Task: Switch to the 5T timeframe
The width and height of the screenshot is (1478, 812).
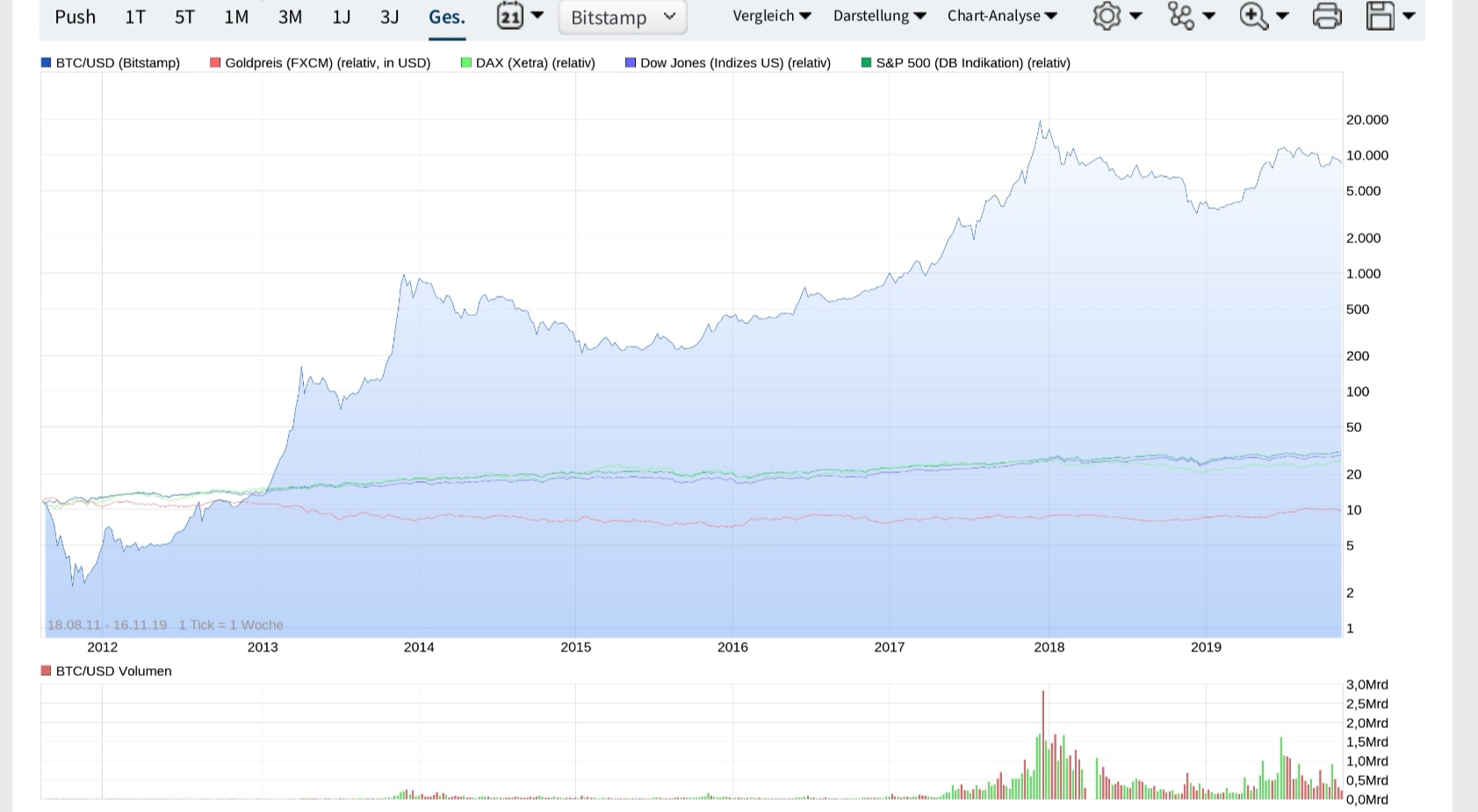Action: [184, 17]
